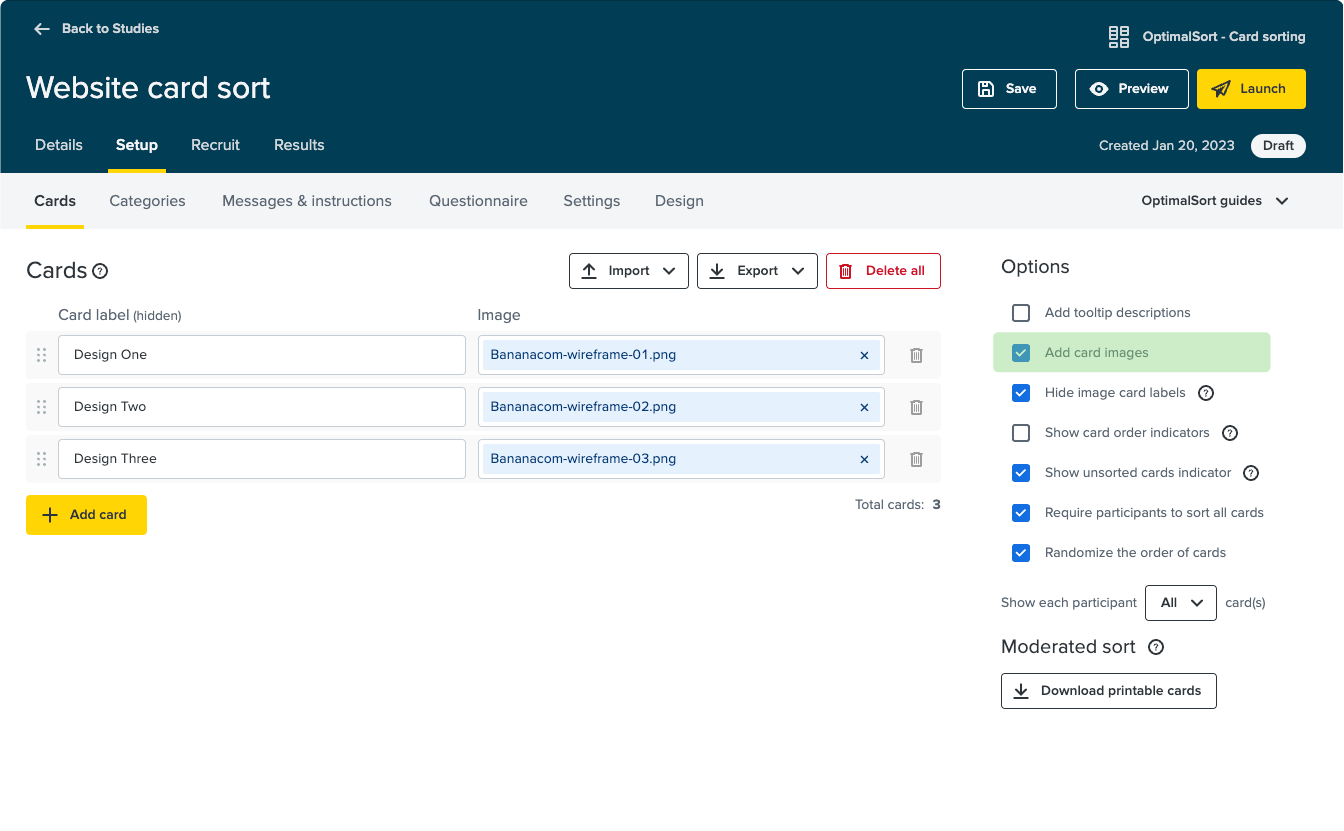The height and width of the screenshot is (831, 1344).
Task: Click the yellow Add card button
Action: pos(86,515)
